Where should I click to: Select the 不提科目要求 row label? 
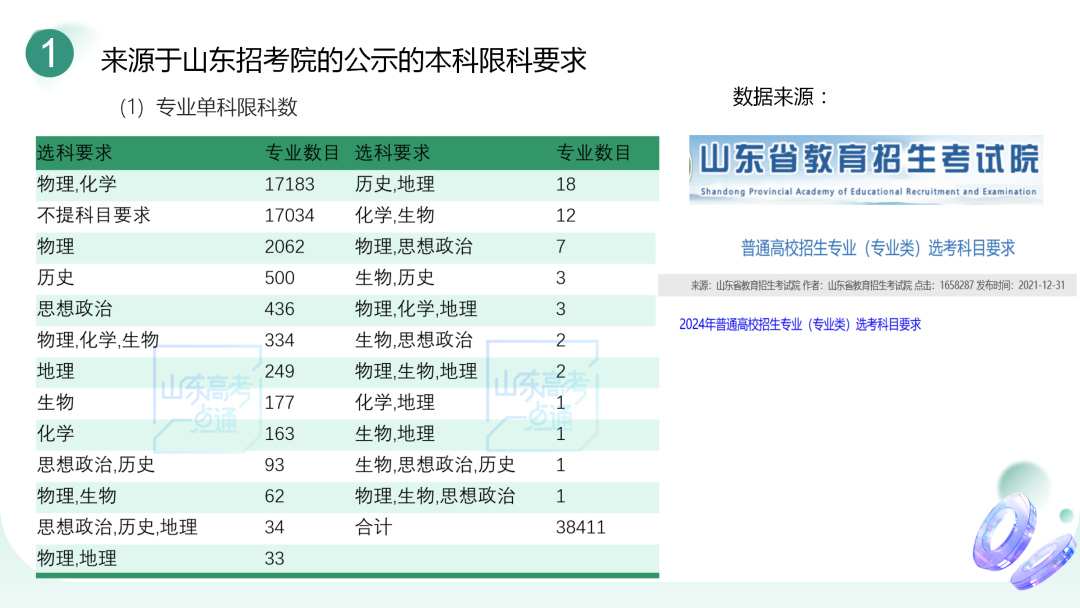coord(93,215)
